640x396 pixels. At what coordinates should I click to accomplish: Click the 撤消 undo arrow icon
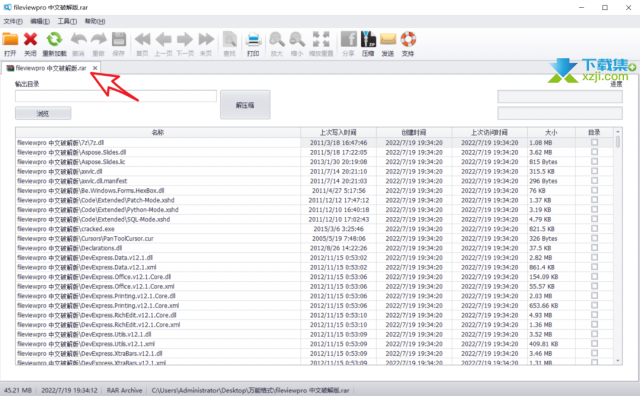tap(78, 40)
